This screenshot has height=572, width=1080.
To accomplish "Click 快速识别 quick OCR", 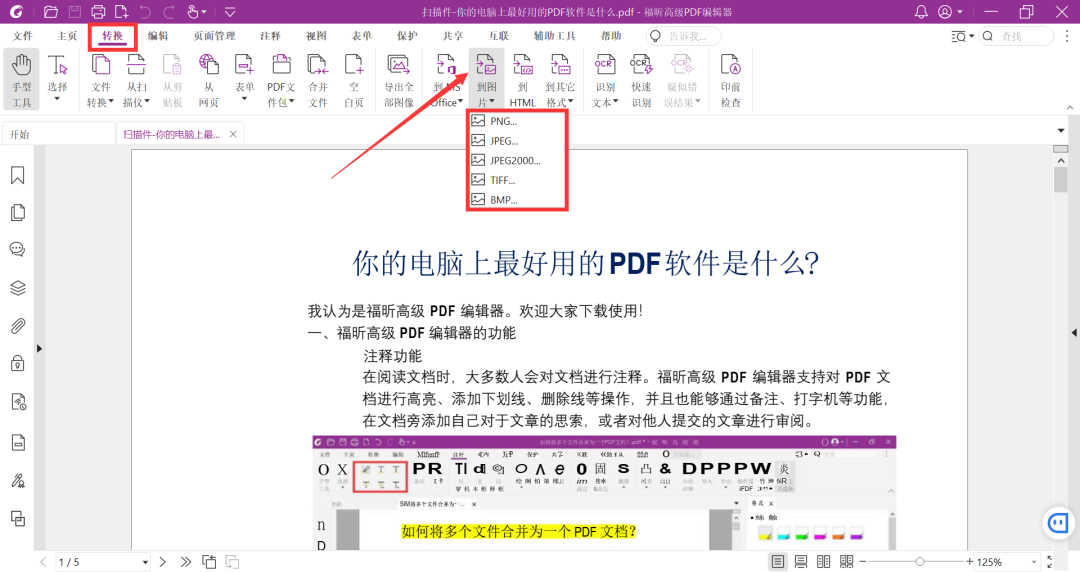I will click(641, 80).
